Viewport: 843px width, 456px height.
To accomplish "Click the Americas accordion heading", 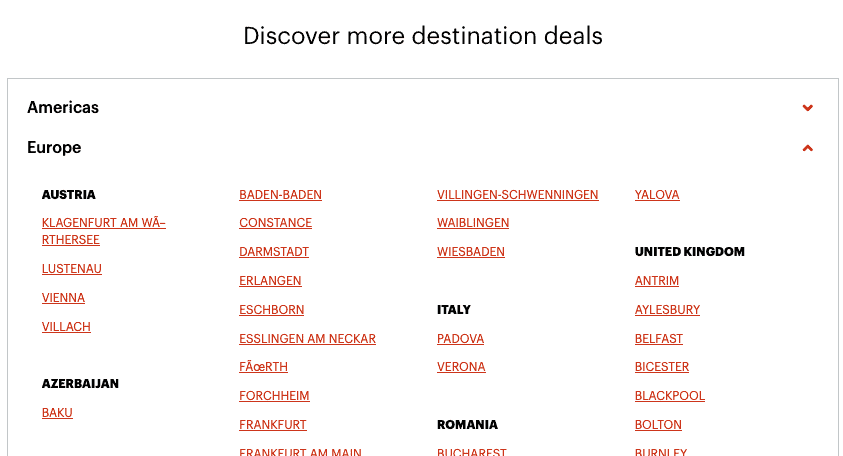I will coord(63,108).
